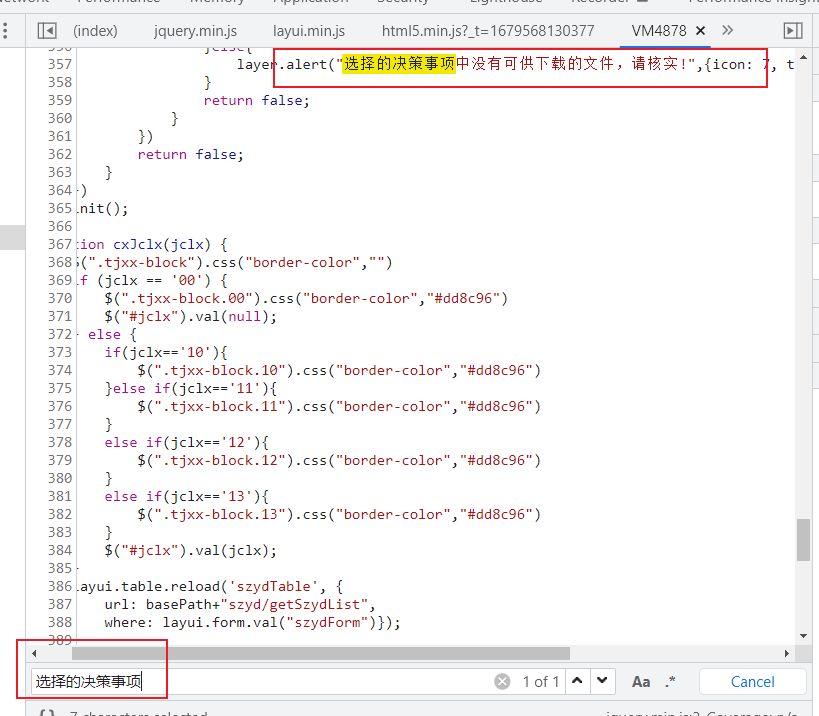Click the pretty-print braces icon at bottom
Viewport: 819px width, 716px height.
[46, 713]
